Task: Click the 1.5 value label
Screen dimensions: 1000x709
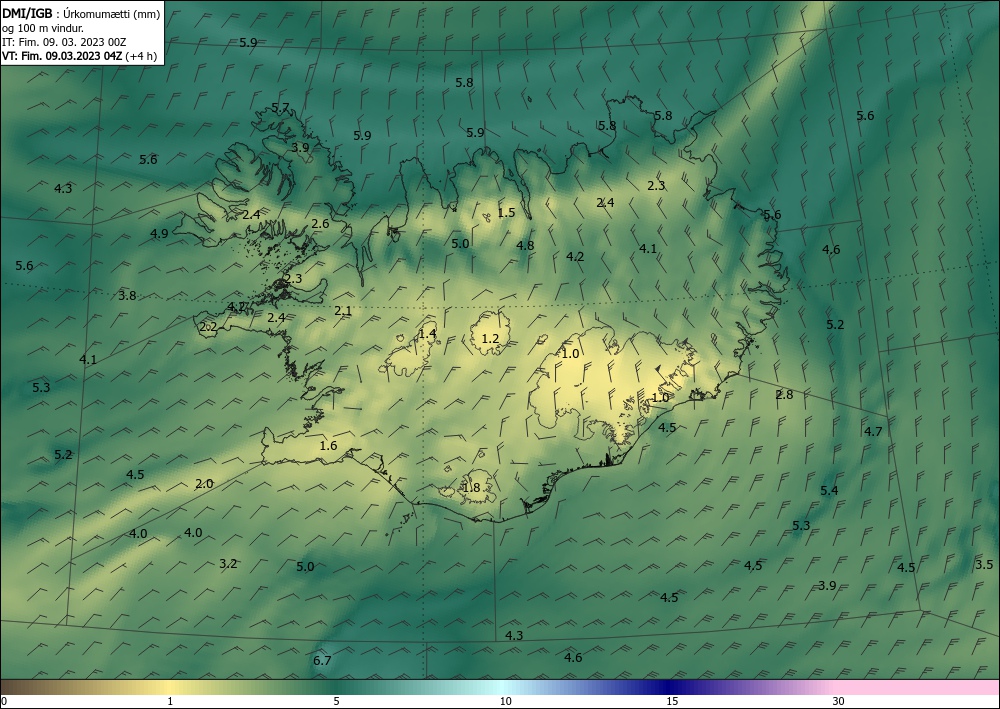Action: [x=506, y=213]
